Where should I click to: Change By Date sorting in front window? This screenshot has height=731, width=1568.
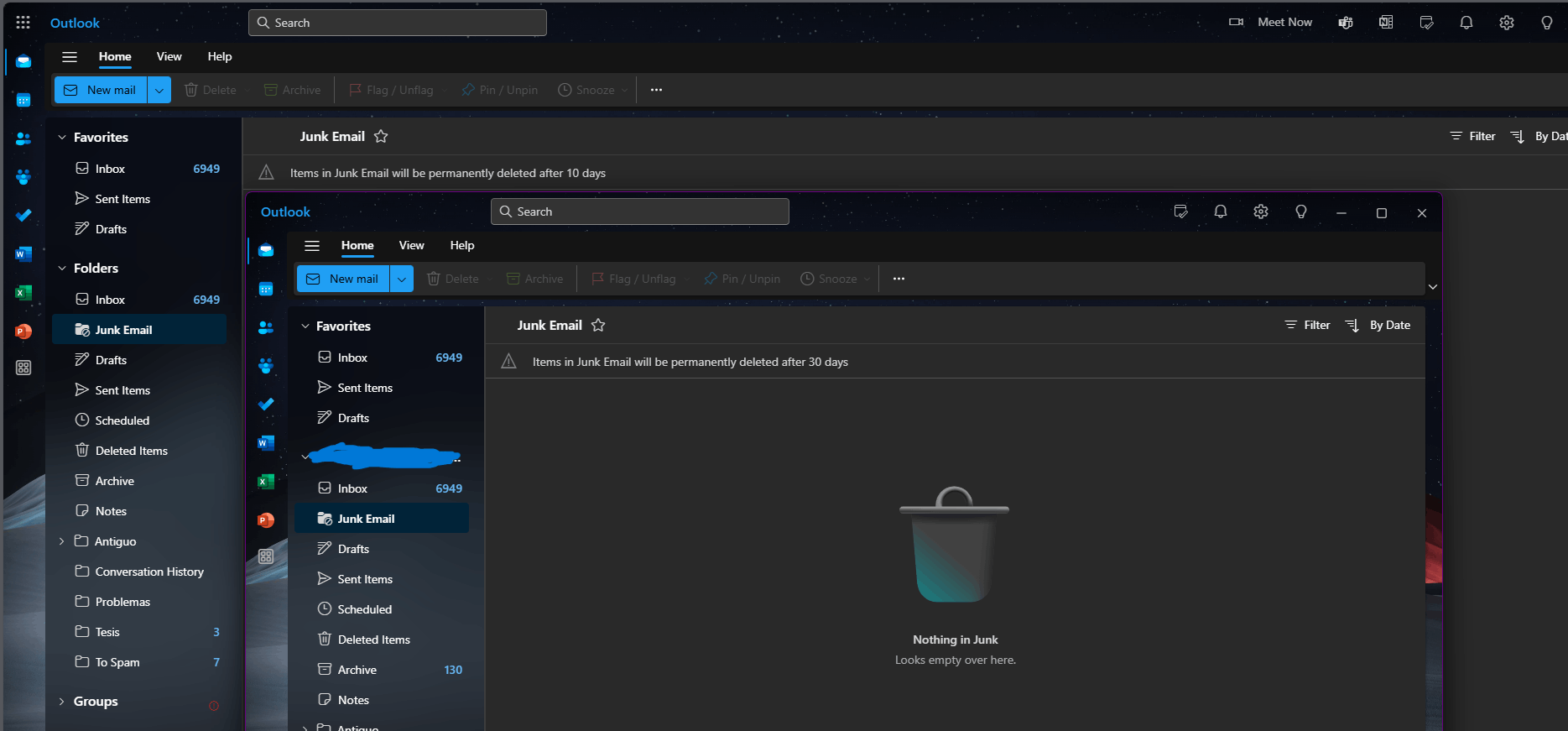[x=1378, y=325]
